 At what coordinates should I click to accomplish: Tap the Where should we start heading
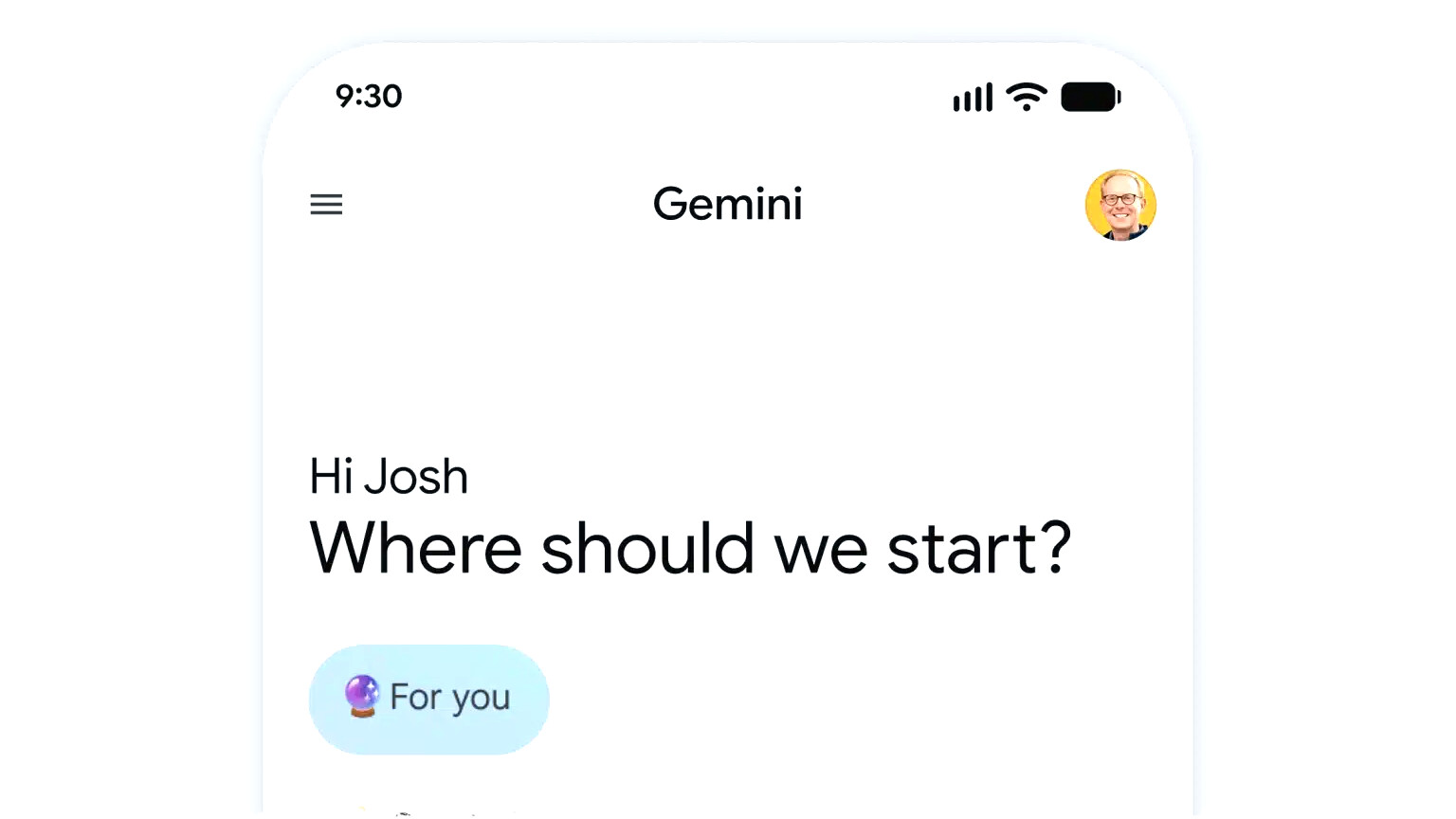click(x=689, y=547)
